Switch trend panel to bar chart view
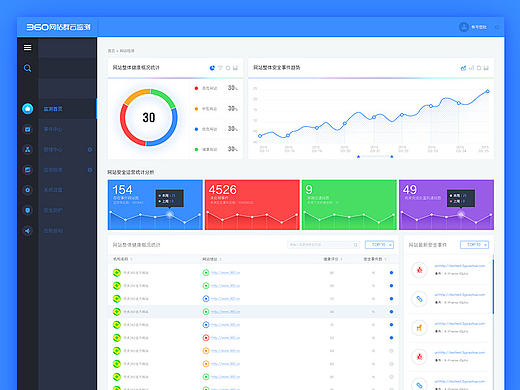 (x=471, y=68)
